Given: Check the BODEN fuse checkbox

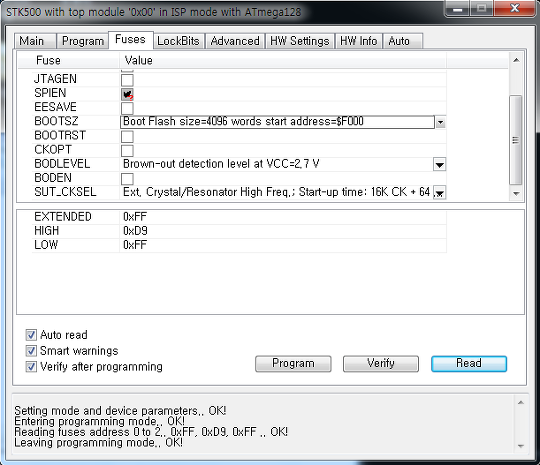Looking at the screenshot, I should point(127,179).
